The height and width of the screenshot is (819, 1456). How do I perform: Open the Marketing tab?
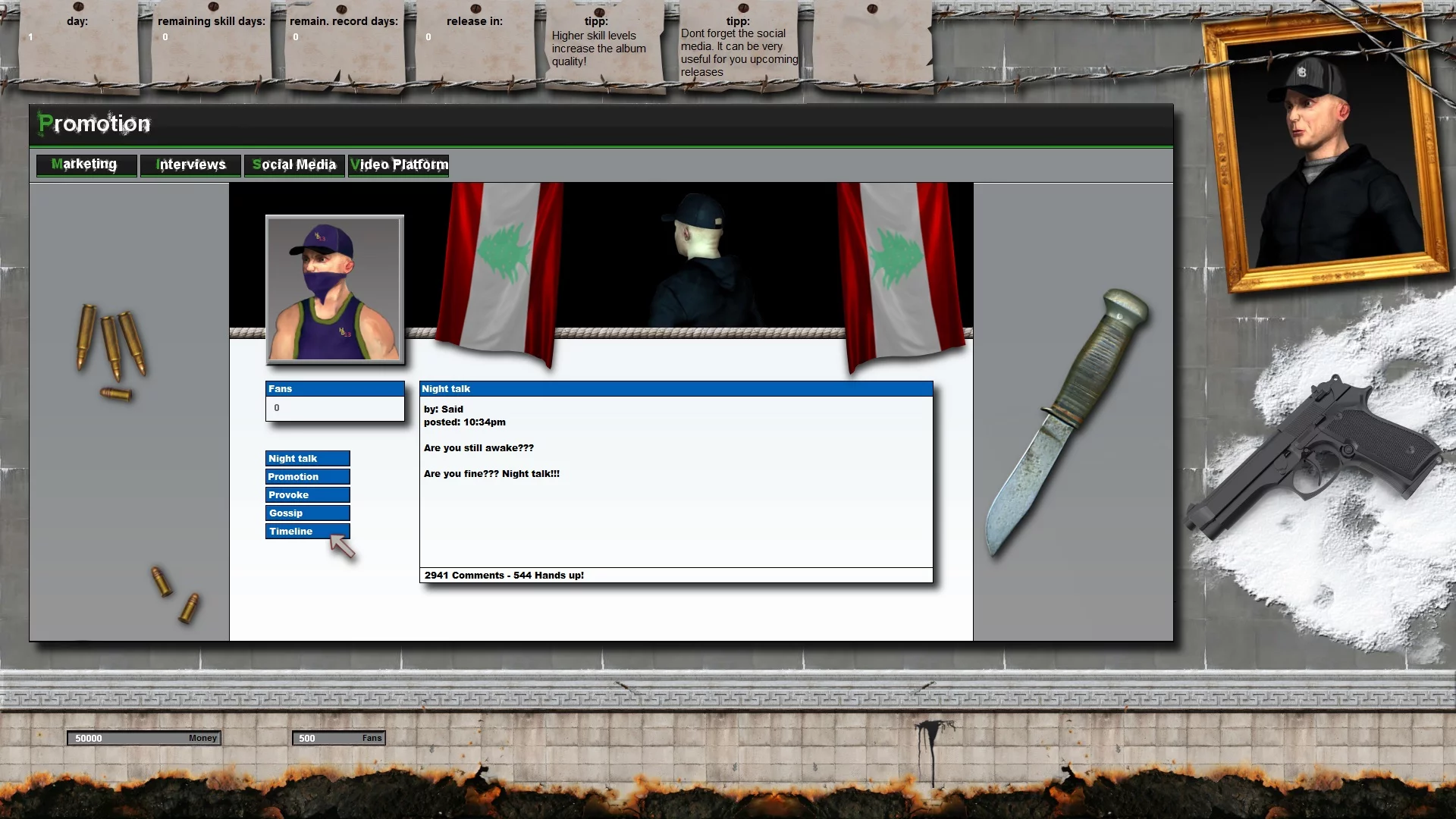point(86,165)
